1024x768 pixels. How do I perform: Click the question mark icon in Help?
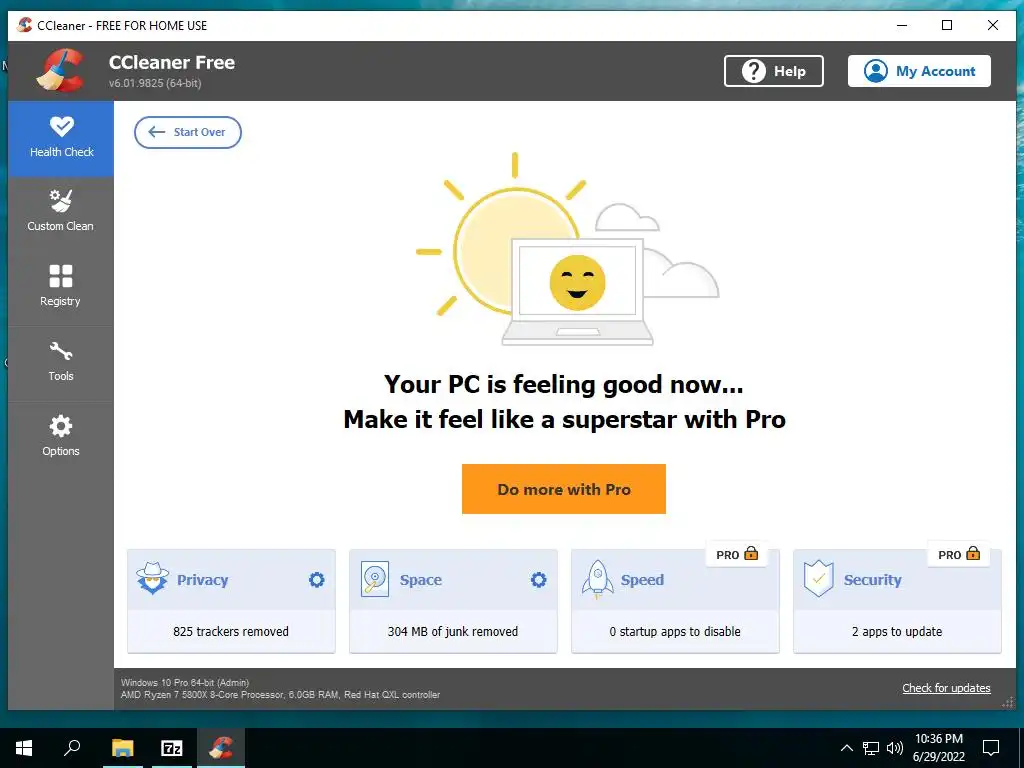click(753, 71)
